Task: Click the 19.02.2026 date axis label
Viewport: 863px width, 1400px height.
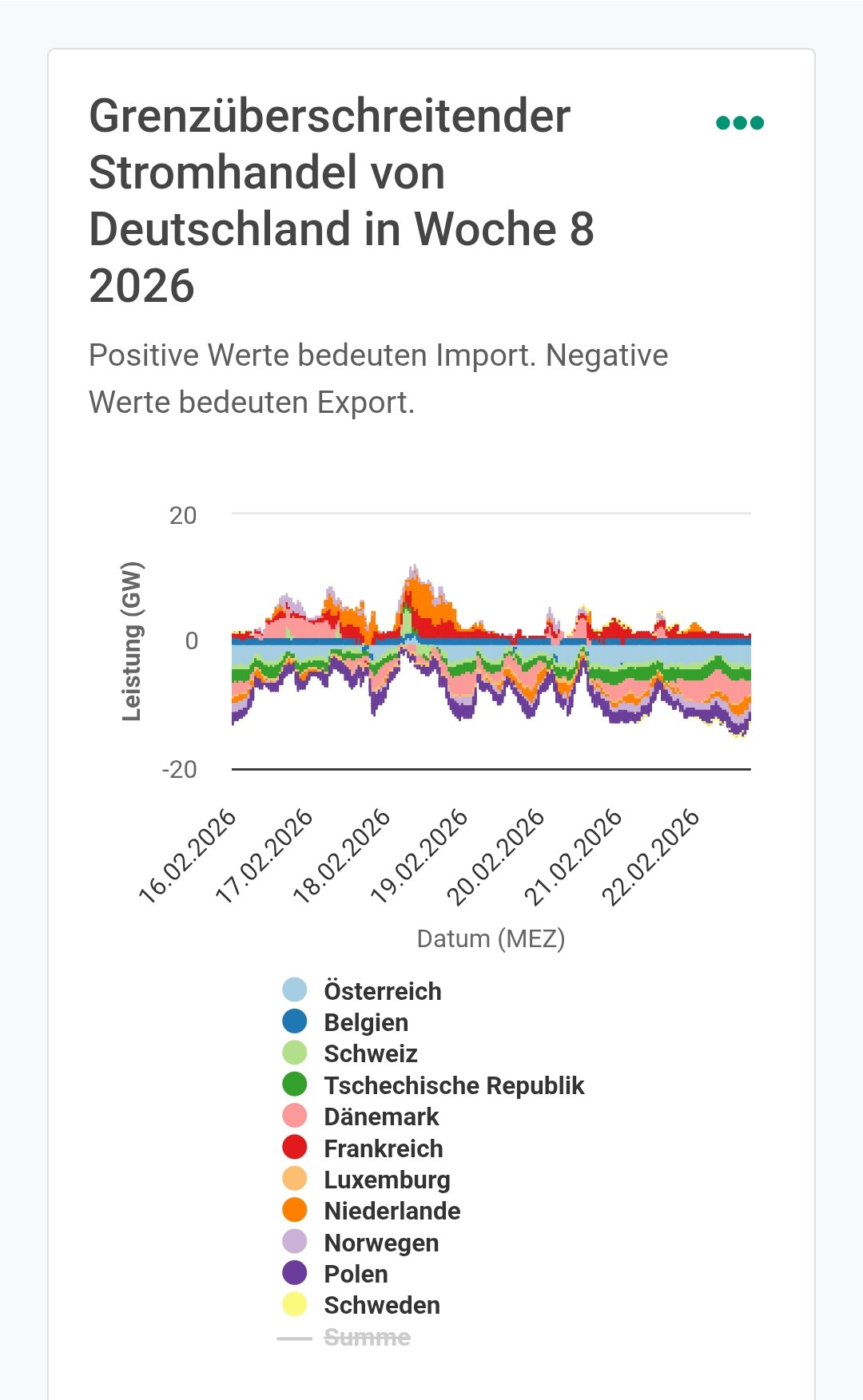Action: coord(420,855)
